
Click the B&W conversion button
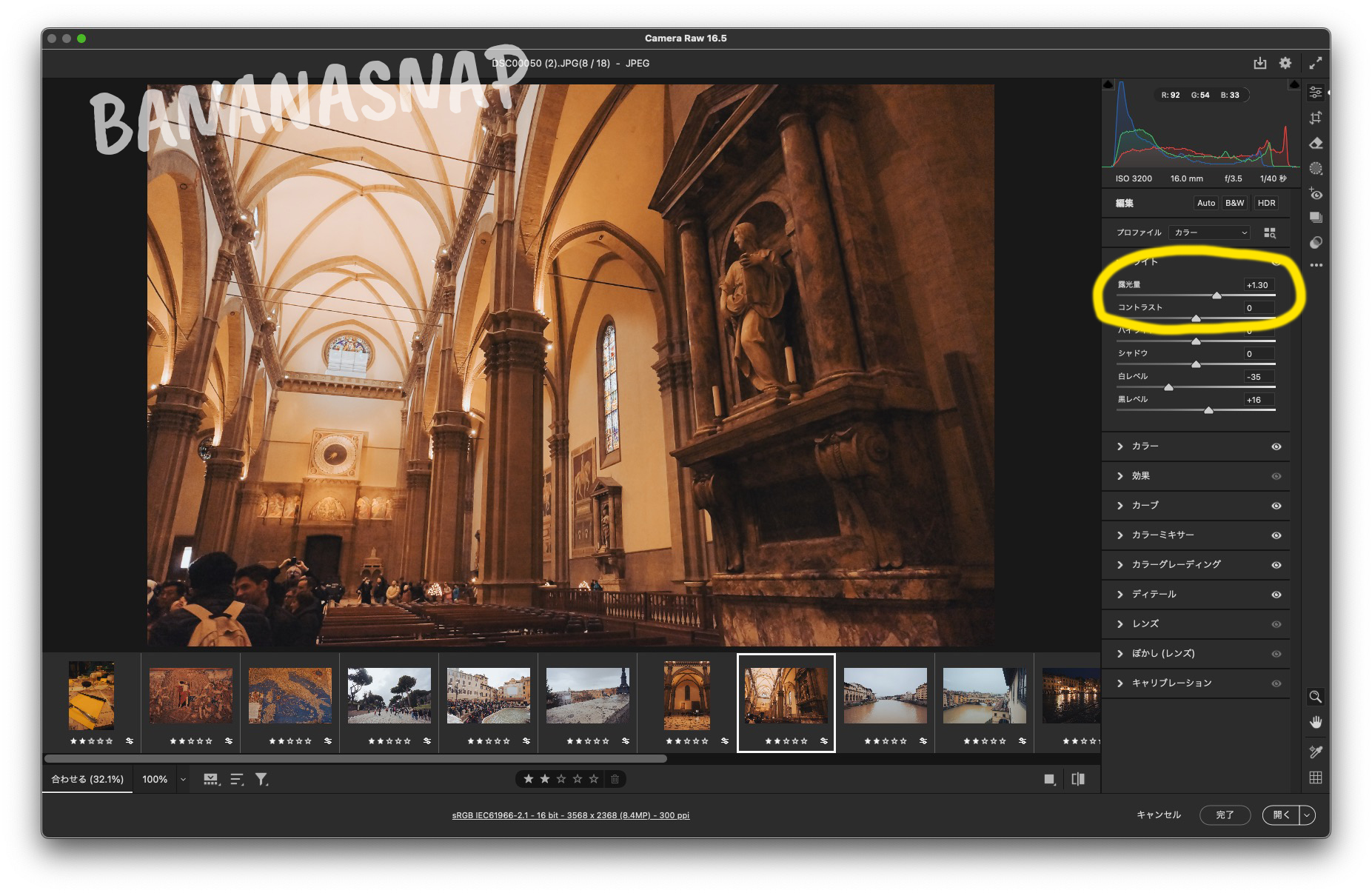(x=1234, y=203)
